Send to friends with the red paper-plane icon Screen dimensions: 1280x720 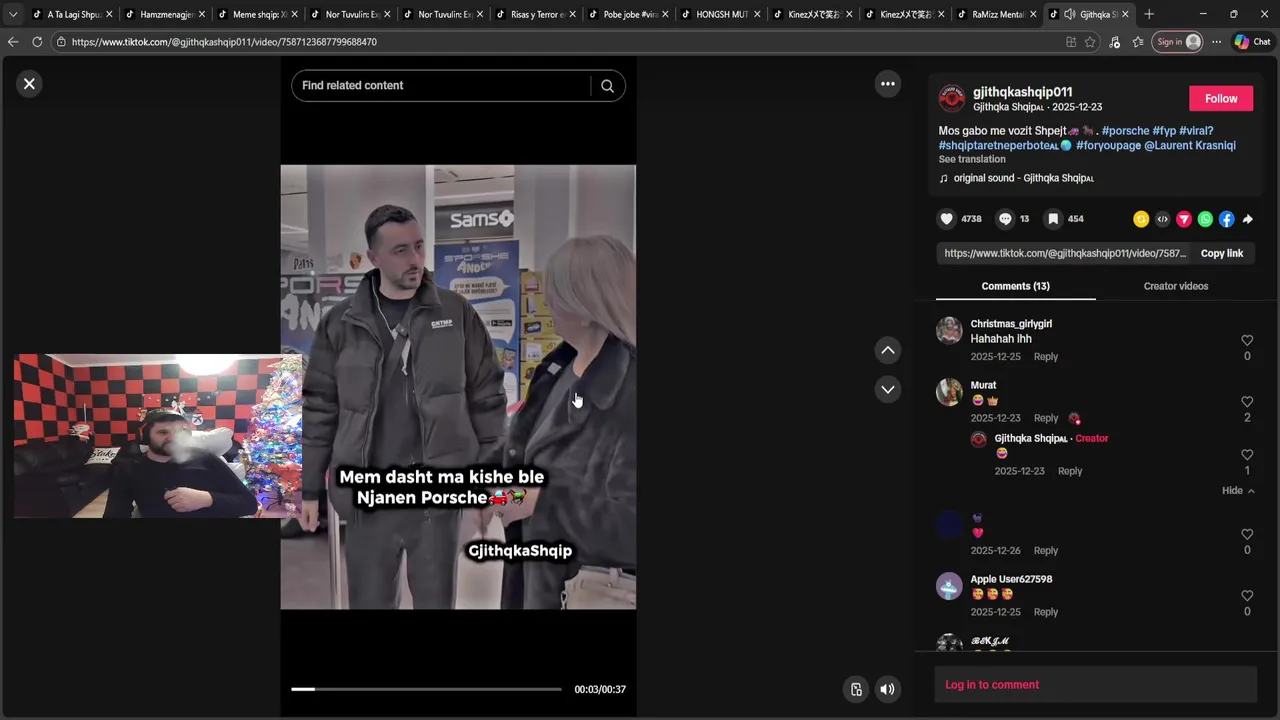click(1184, 219)
